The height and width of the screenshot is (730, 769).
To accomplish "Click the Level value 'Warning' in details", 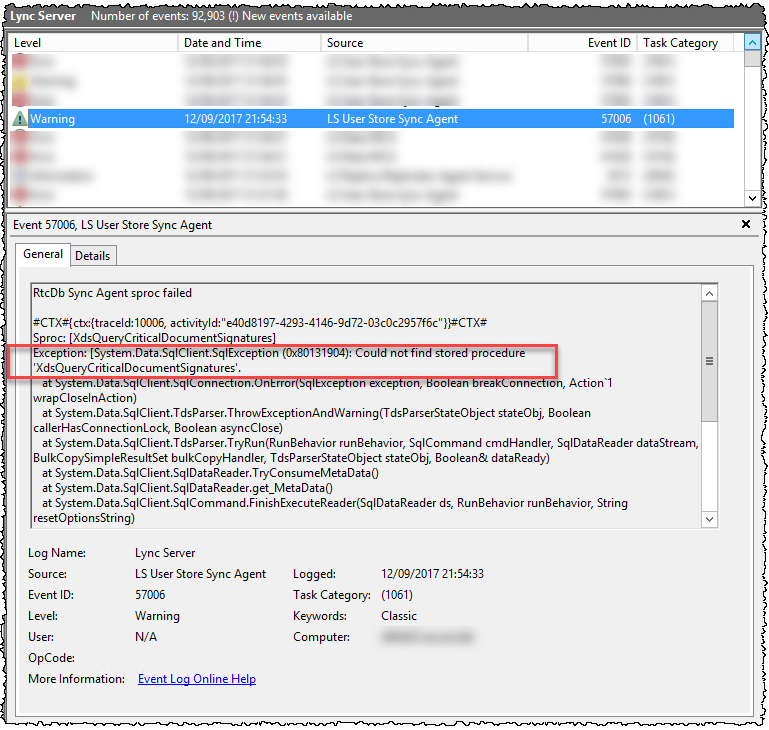I will pos(157,616).
